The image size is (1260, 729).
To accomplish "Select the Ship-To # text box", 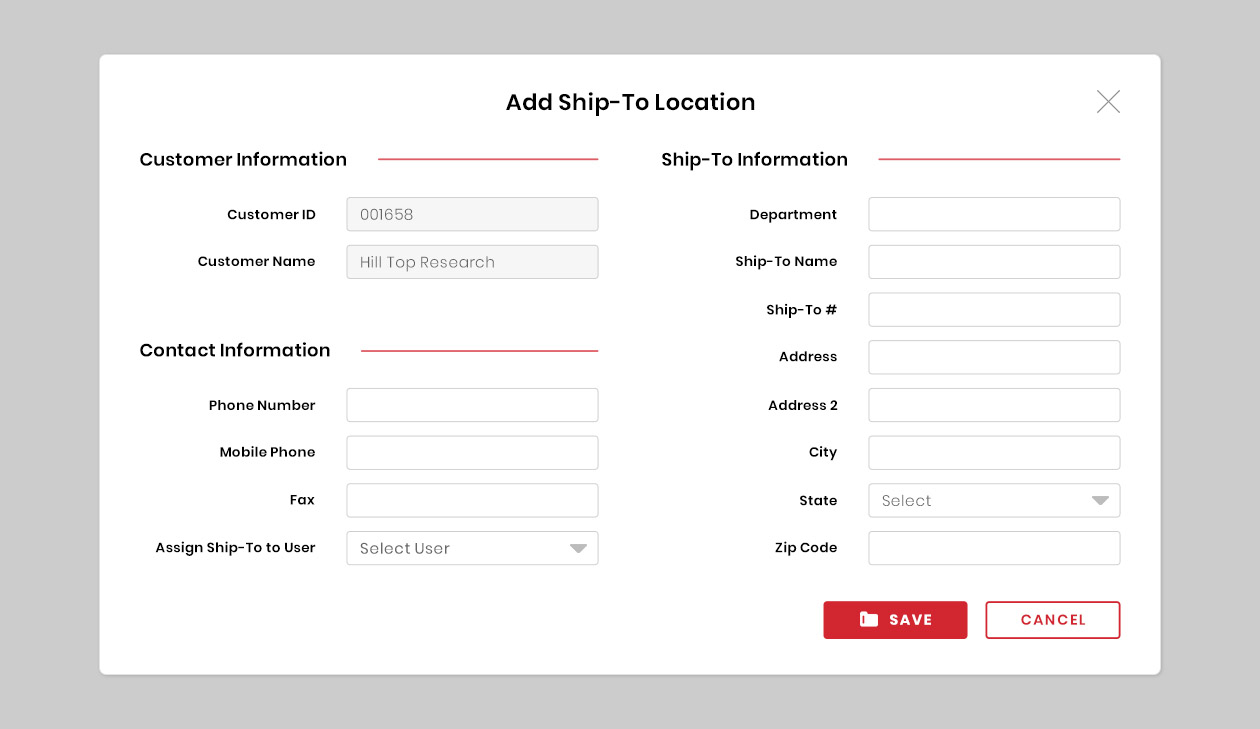I will (994, 310).
